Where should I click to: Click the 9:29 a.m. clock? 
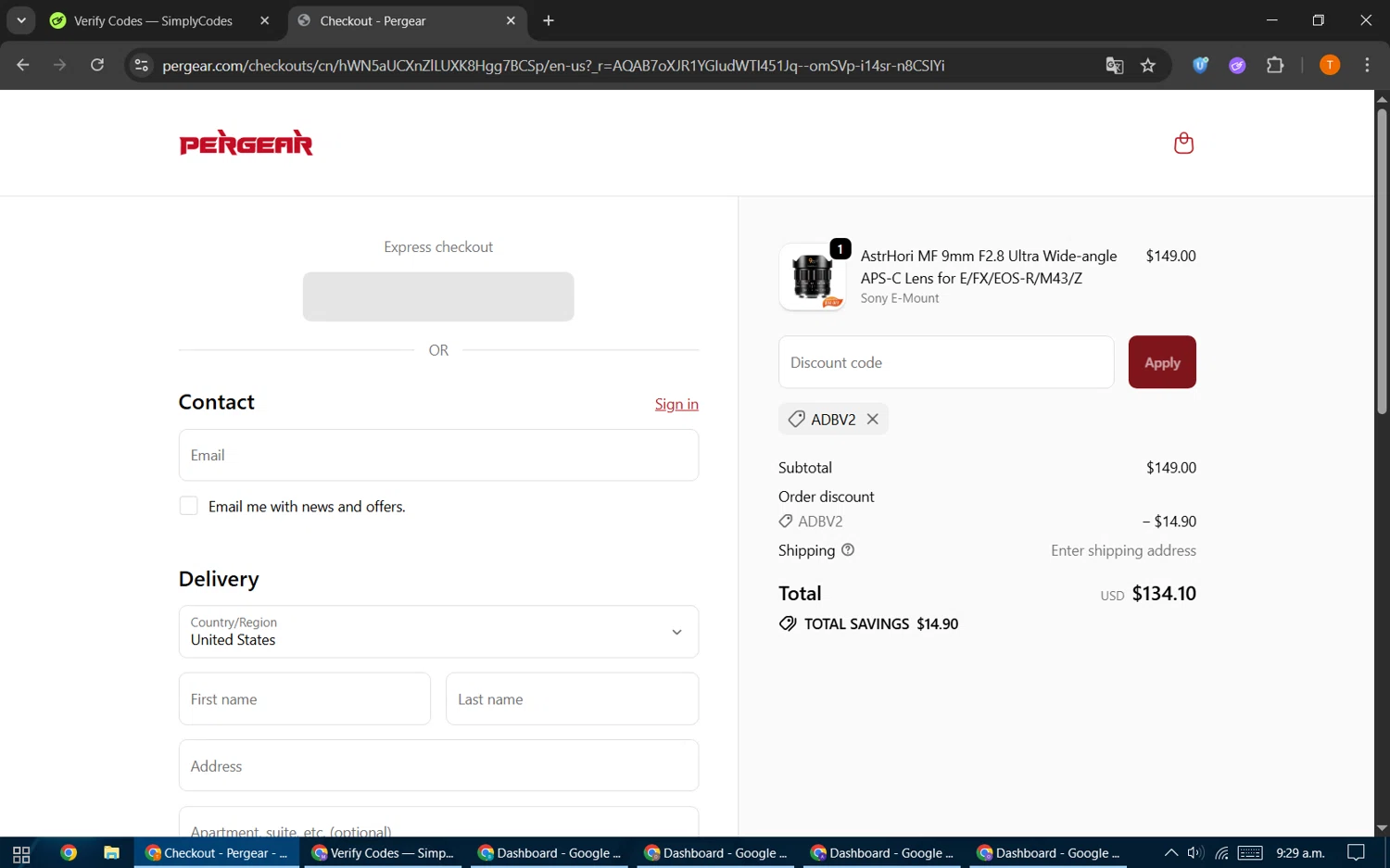coord(1300,853)
